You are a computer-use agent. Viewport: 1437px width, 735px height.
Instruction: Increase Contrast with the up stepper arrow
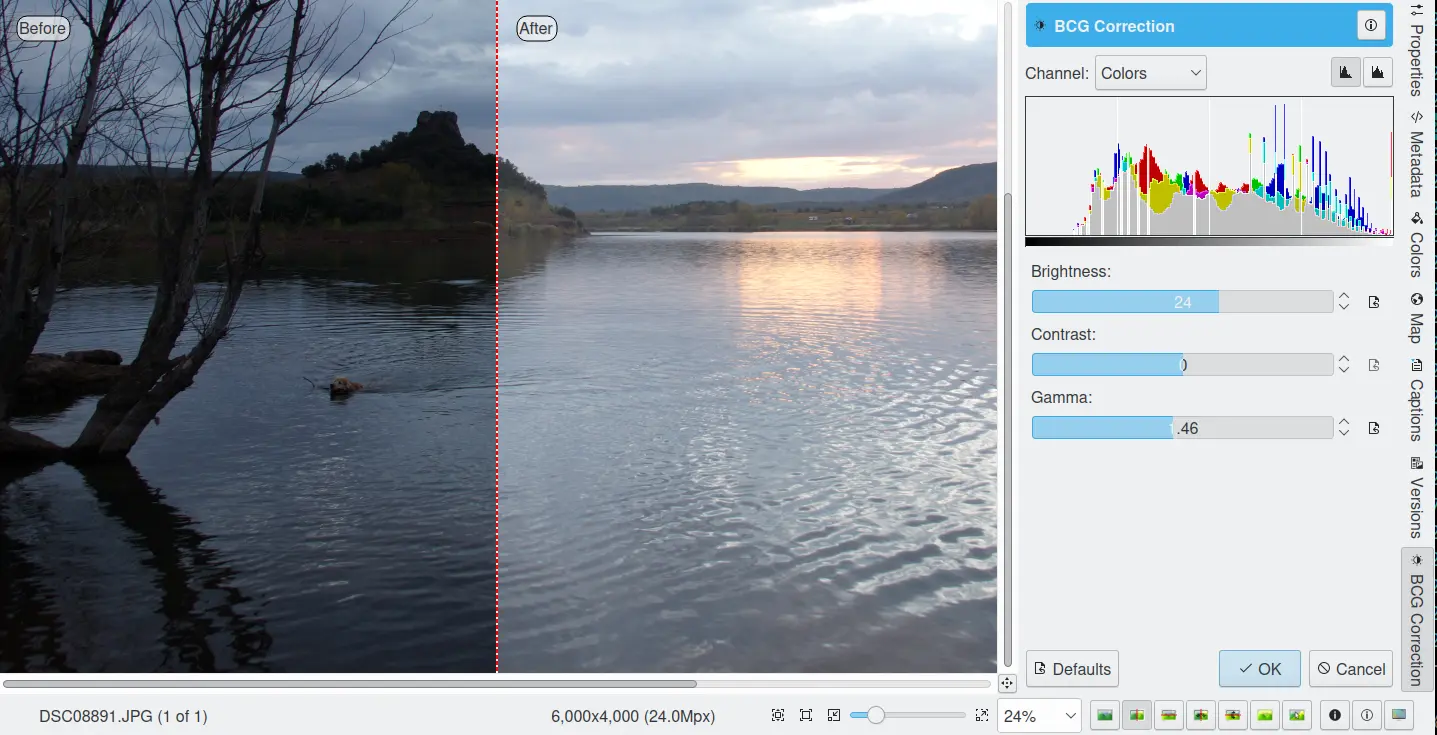pos(1344,359)
